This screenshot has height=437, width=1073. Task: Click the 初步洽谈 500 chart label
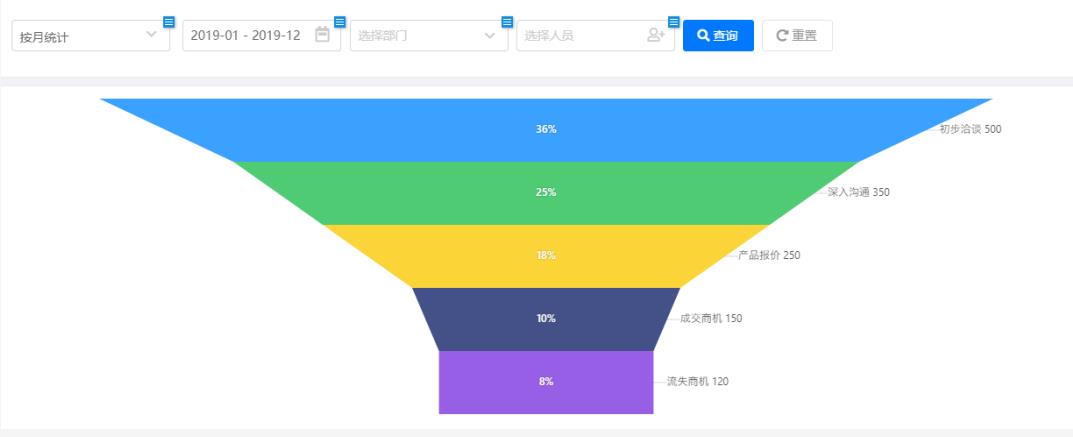(x=969, y=129)
